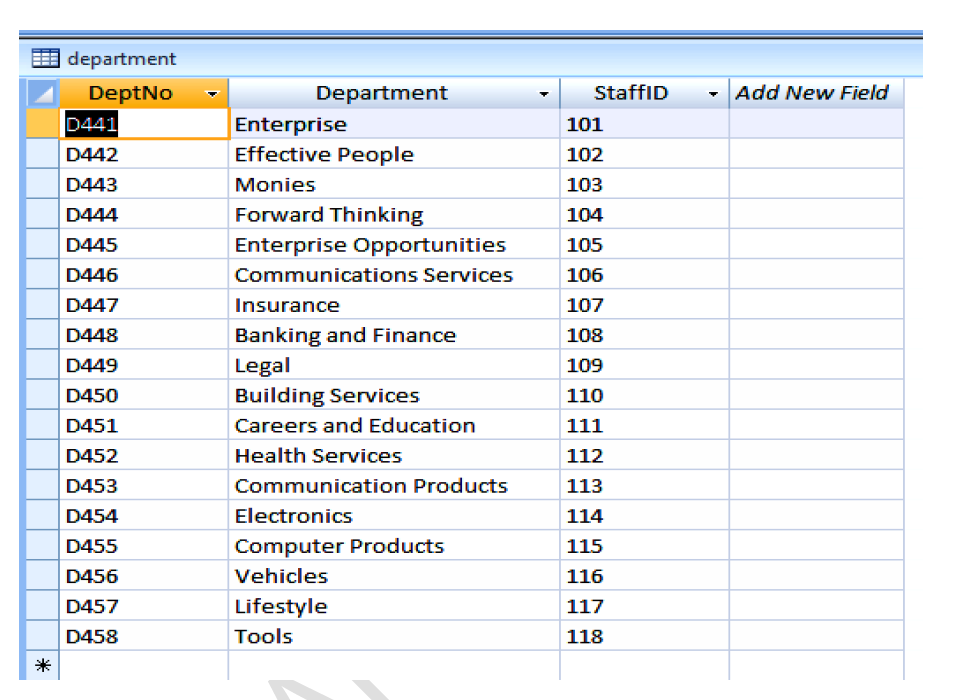Select the row selector for Tools row

tap(42, 636)
